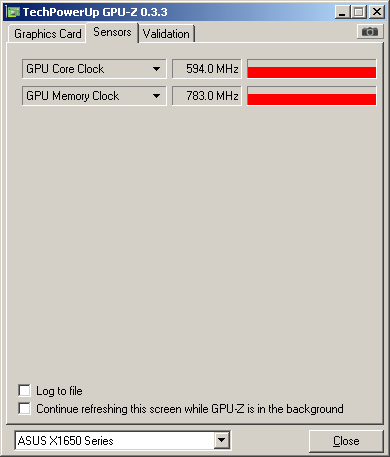Close the window with the X icon

coord(377,12)
